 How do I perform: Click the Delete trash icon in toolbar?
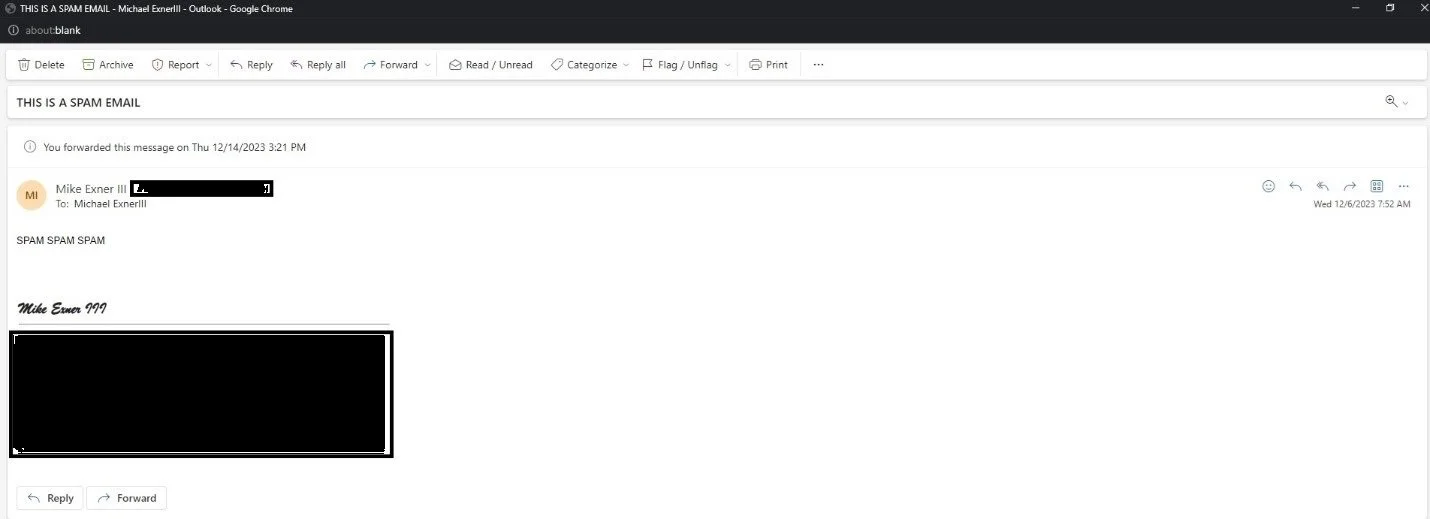pyautogui.click(x=24, y=65)
